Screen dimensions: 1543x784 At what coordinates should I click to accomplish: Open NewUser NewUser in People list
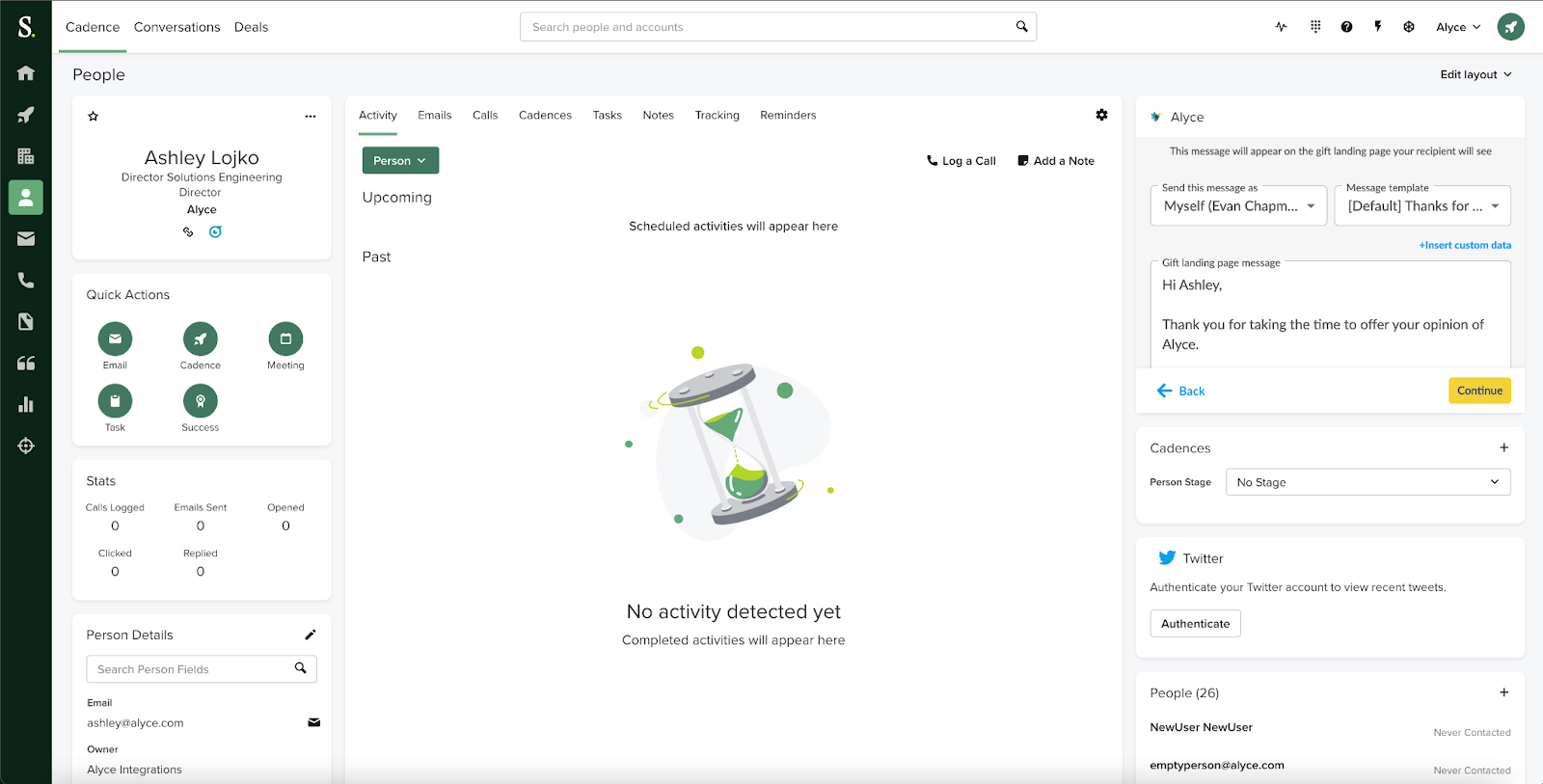coord(1202,727)
